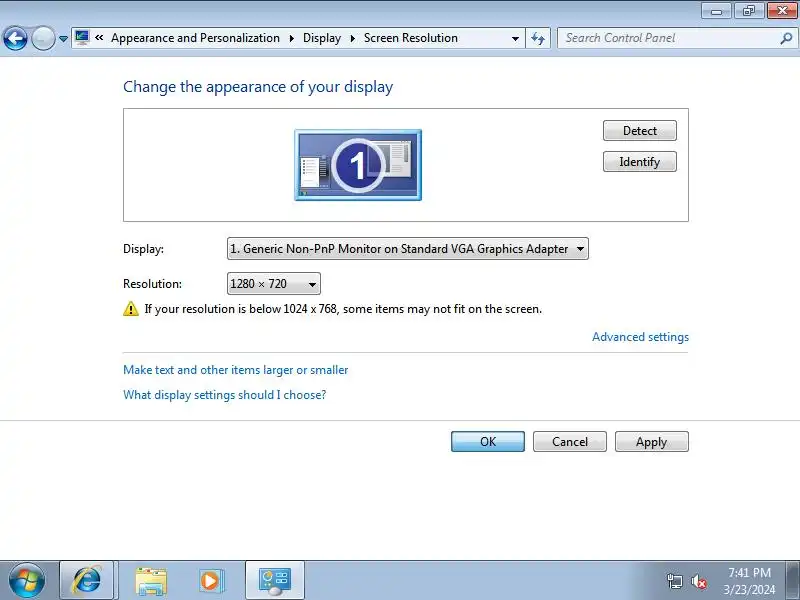Screen dimensions: 800x600
Task: Click the Control Panel taskbar button
Action: (275, 580)
